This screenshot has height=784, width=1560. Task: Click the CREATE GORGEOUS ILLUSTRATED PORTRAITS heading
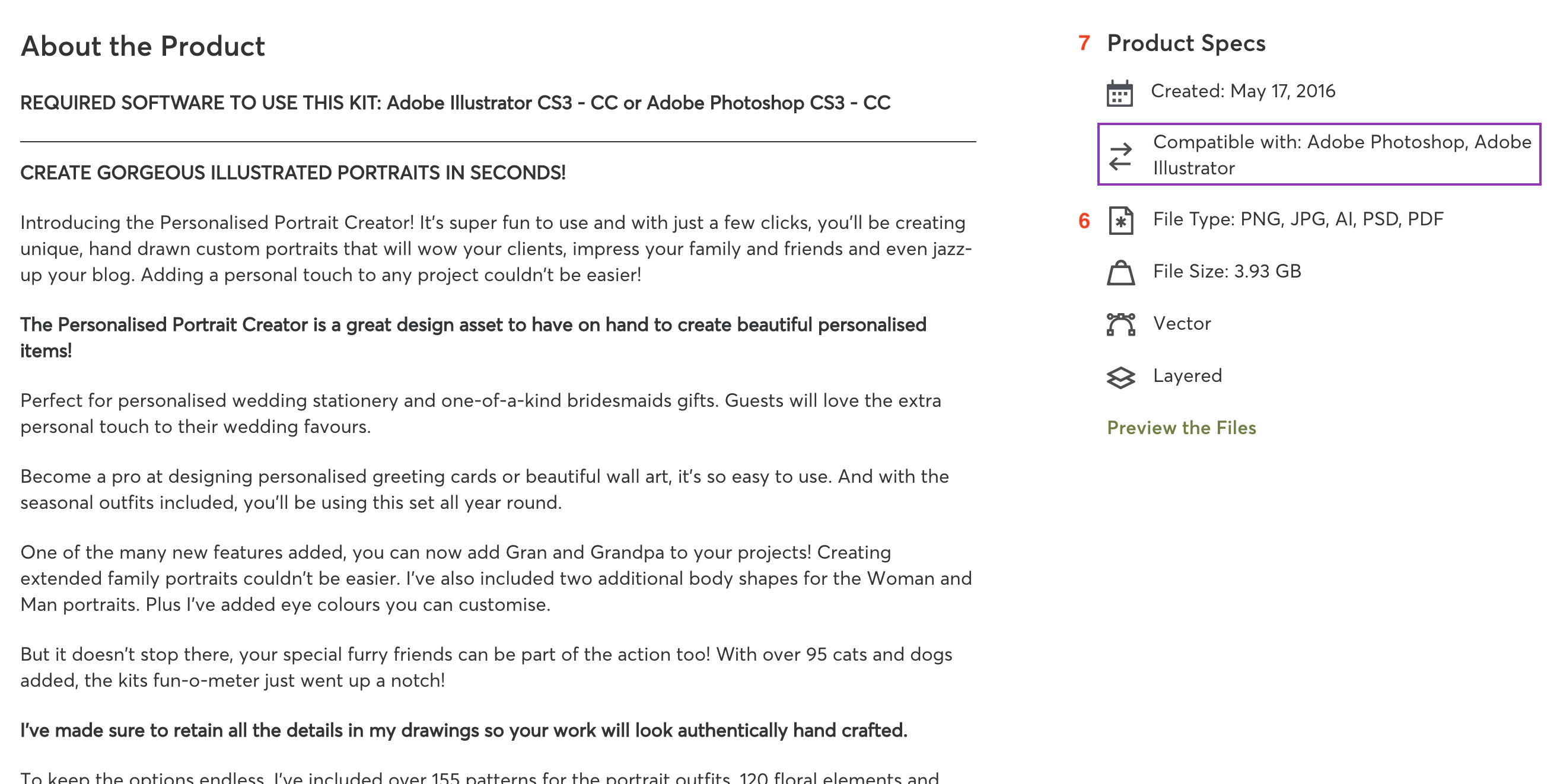coord(292,173)
